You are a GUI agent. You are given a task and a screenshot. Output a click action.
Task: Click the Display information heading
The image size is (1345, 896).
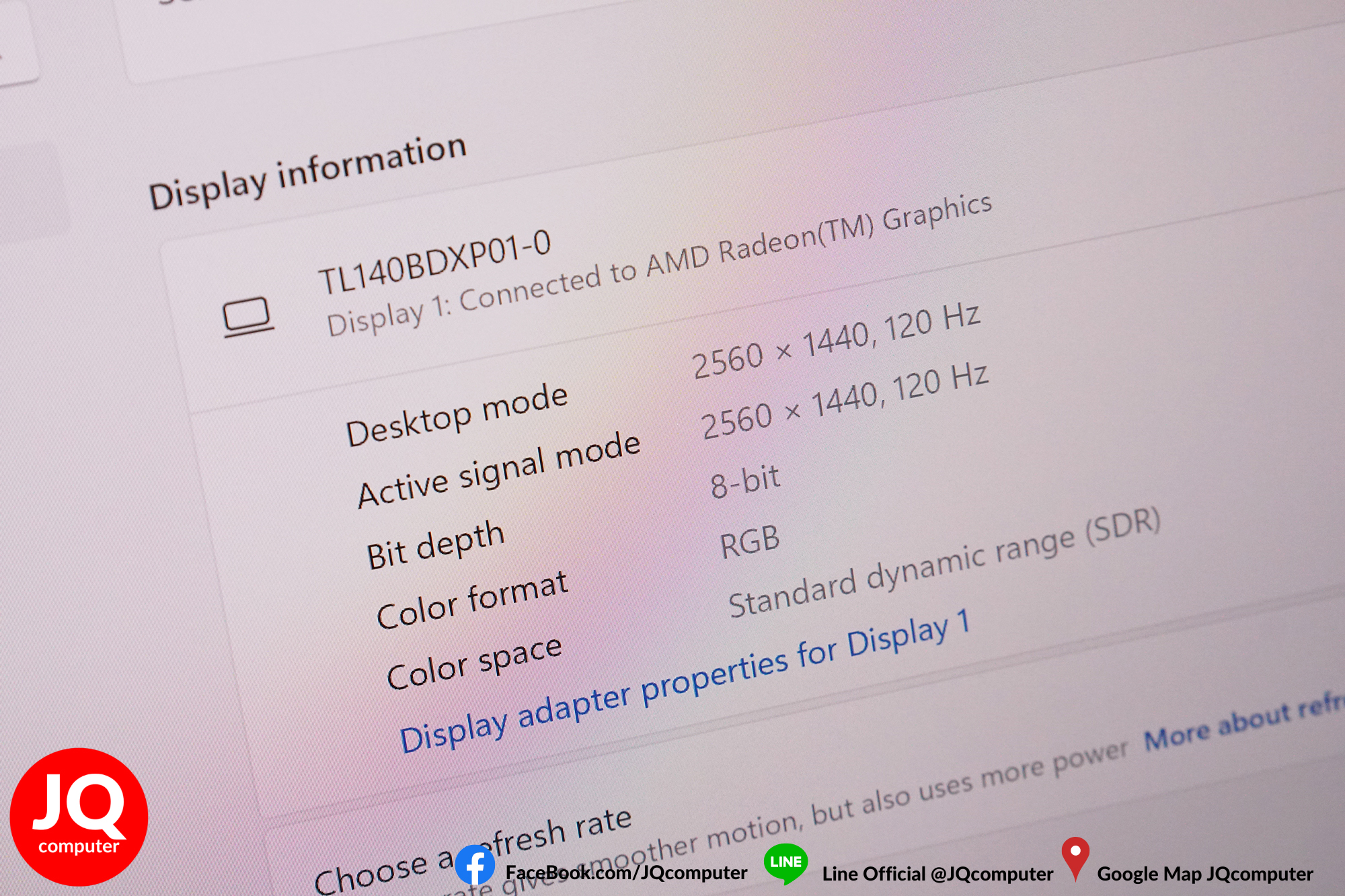click(307, 171)
